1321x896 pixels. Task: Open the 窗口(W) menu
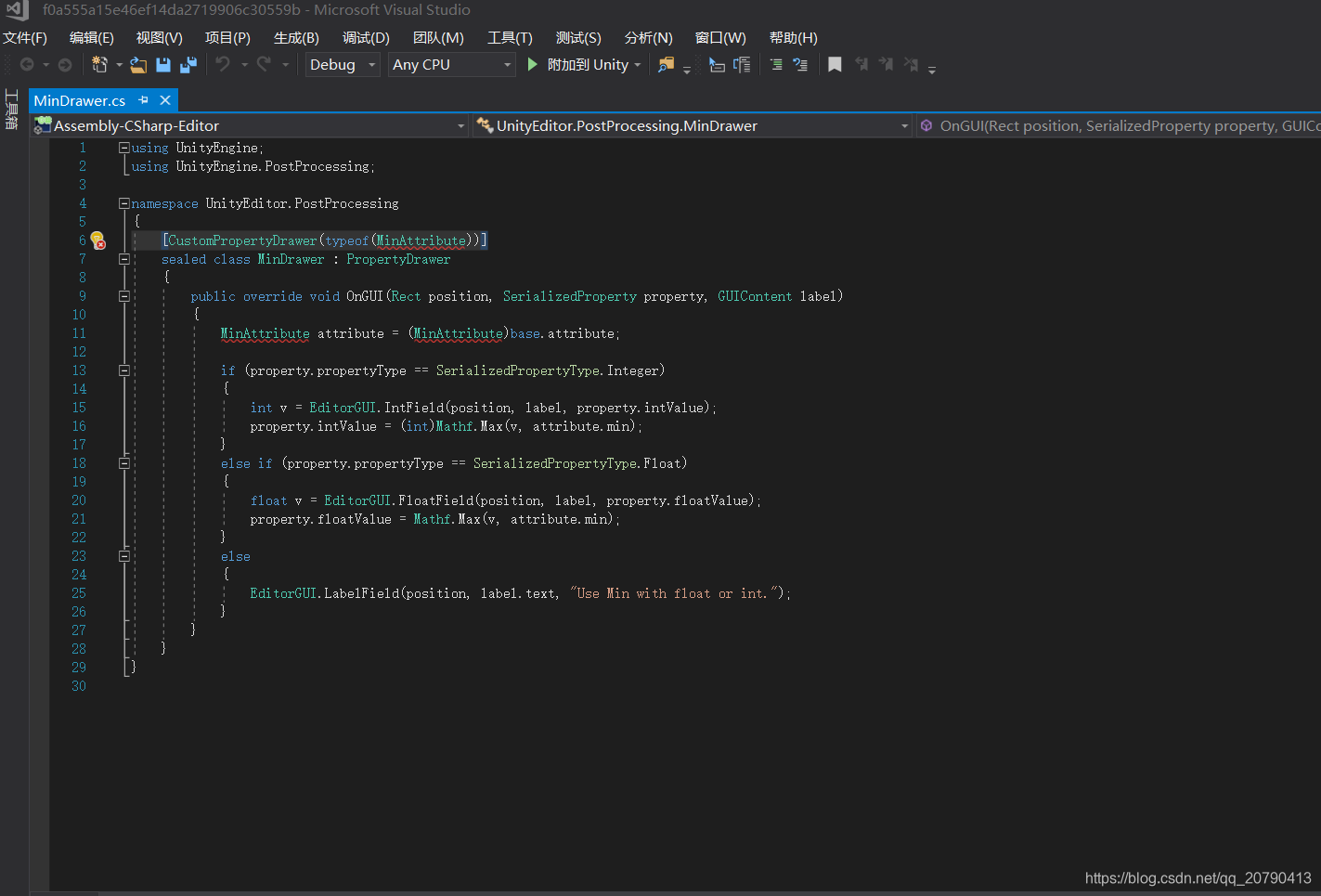pos(720,38)
